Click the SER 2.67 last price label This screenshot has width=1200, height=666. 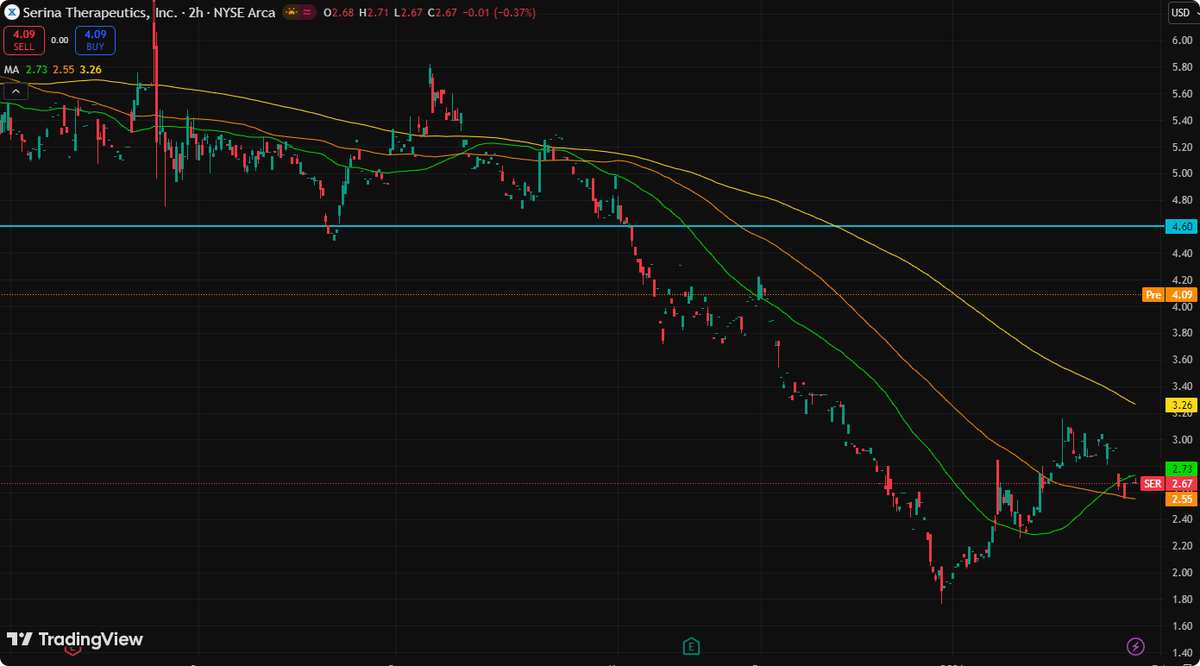(x=1169, y=484)
